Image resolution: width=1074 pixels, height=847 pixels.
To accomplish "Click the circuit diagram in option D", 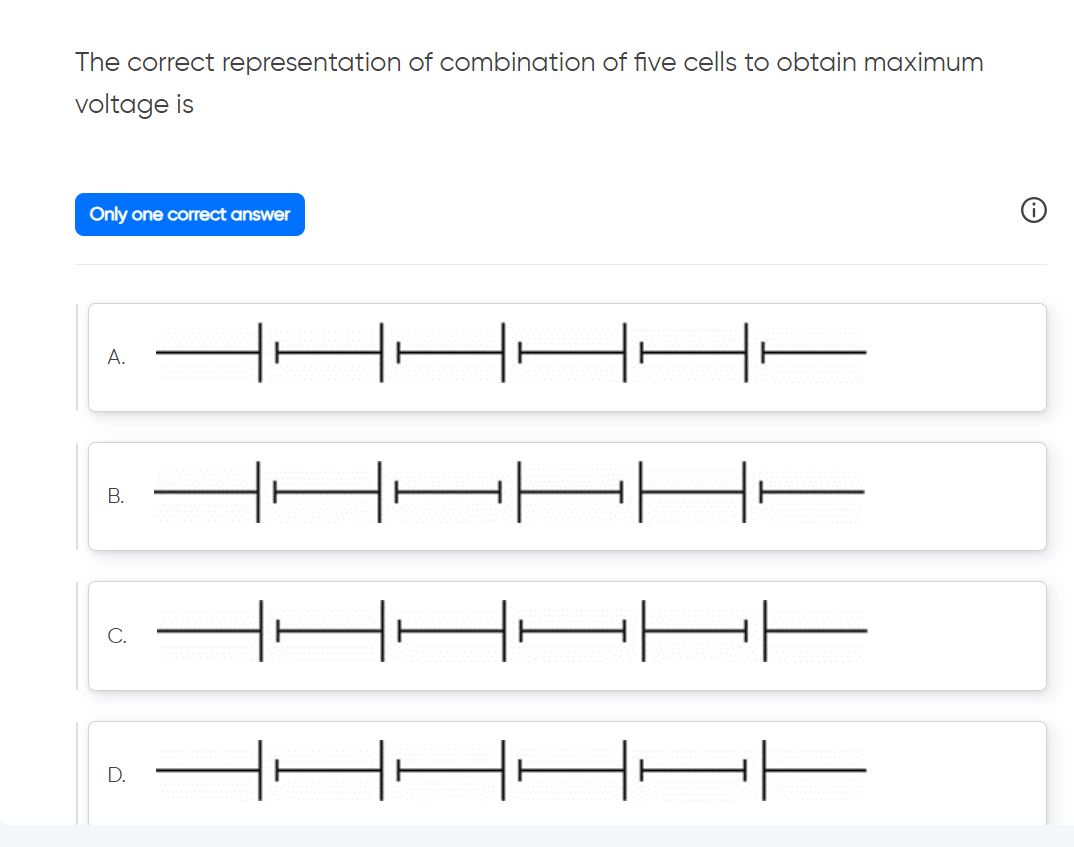I will [510, 770].
